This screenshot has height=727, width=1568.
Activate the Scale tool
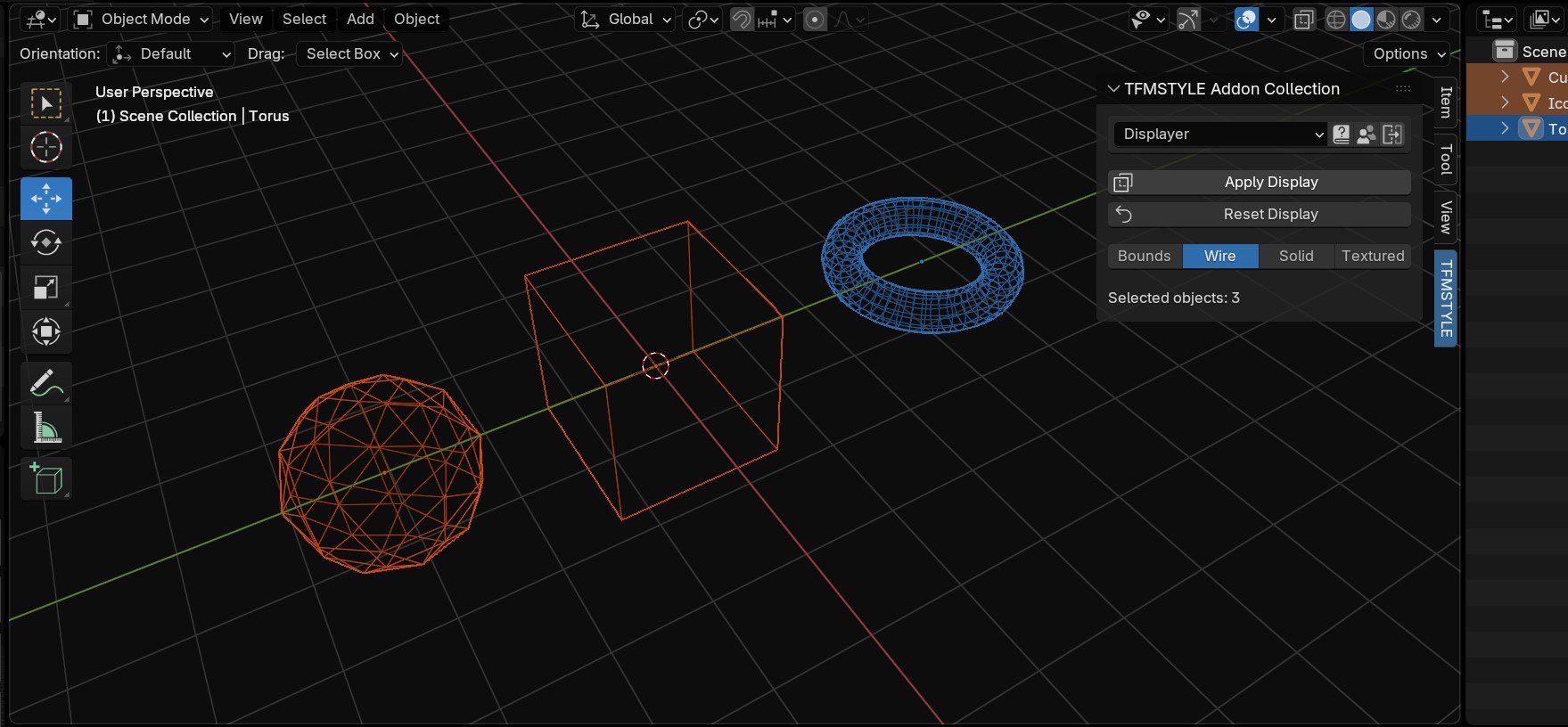tap(46, 287)
